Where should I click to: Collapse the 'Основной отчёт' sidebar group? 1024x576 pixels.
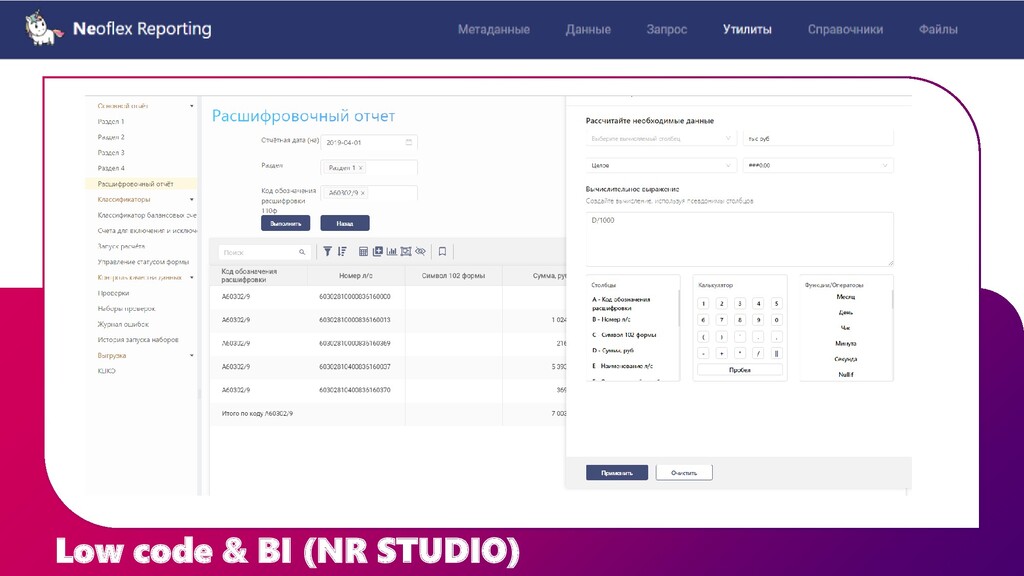pyautogui.click(x=191, y=106)
